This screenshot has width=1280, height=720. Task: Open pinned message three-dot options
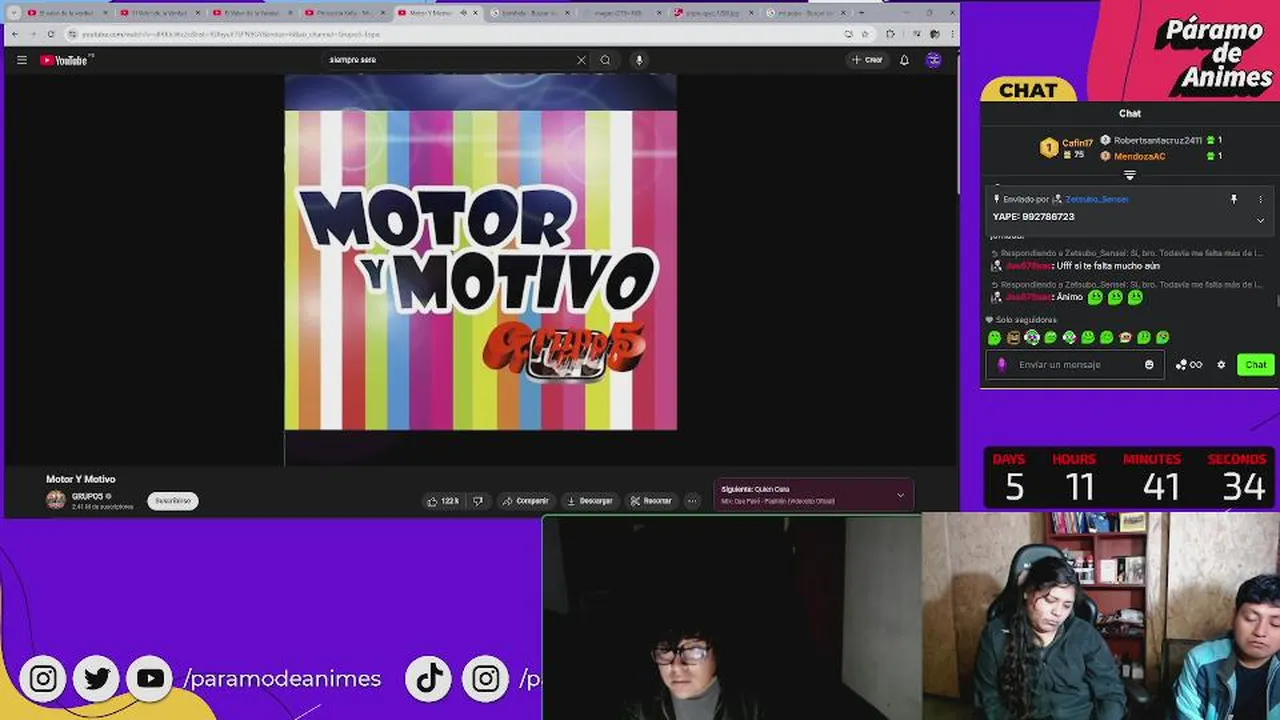(x=1260, y=199)
